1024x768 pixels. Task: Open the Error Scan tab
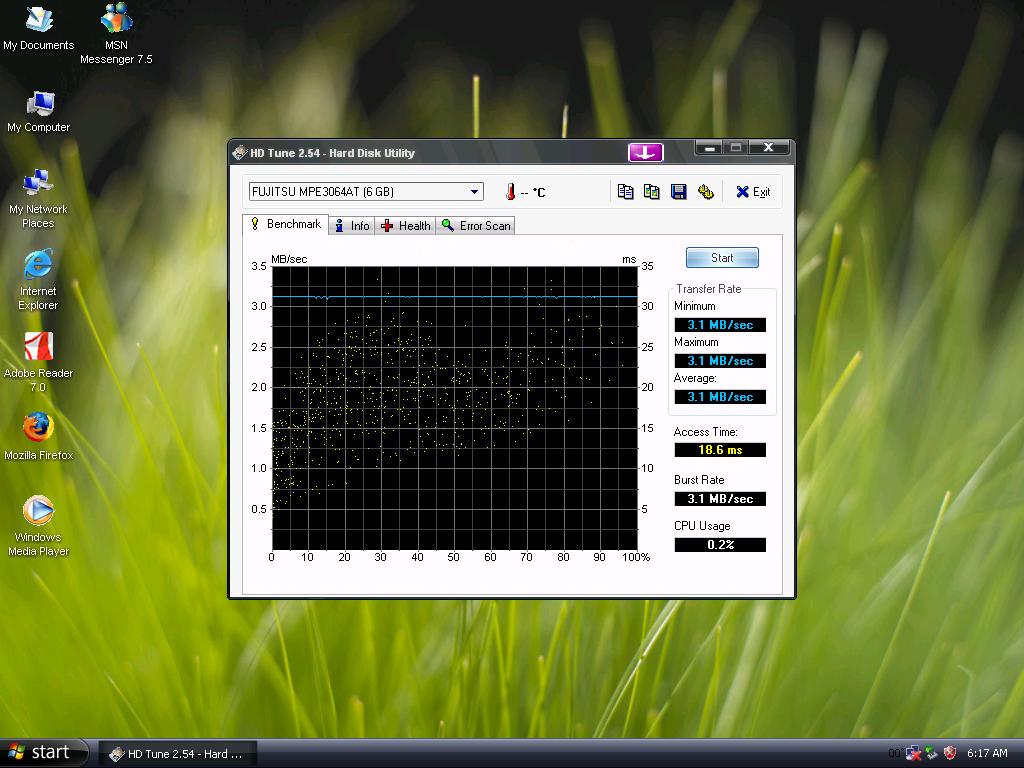pyautogui.click(x=475, y=225)
